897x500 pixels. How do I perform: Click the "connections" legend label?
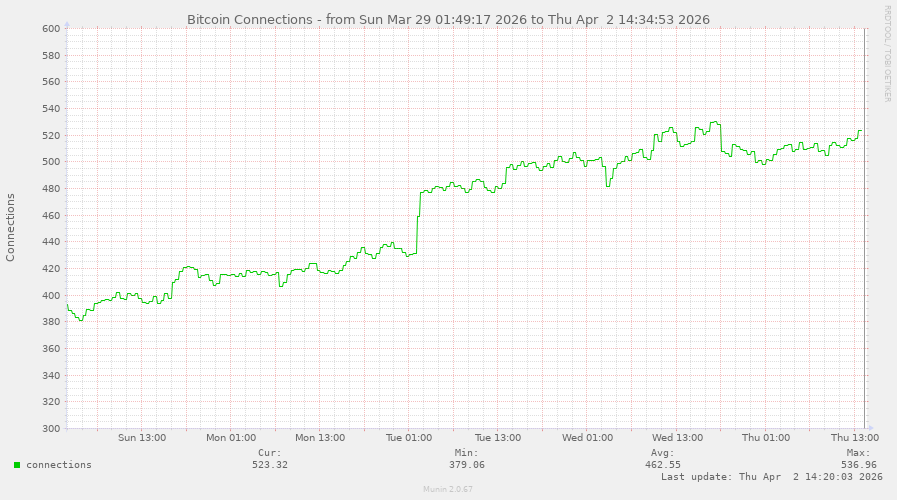tap(59, 465)
